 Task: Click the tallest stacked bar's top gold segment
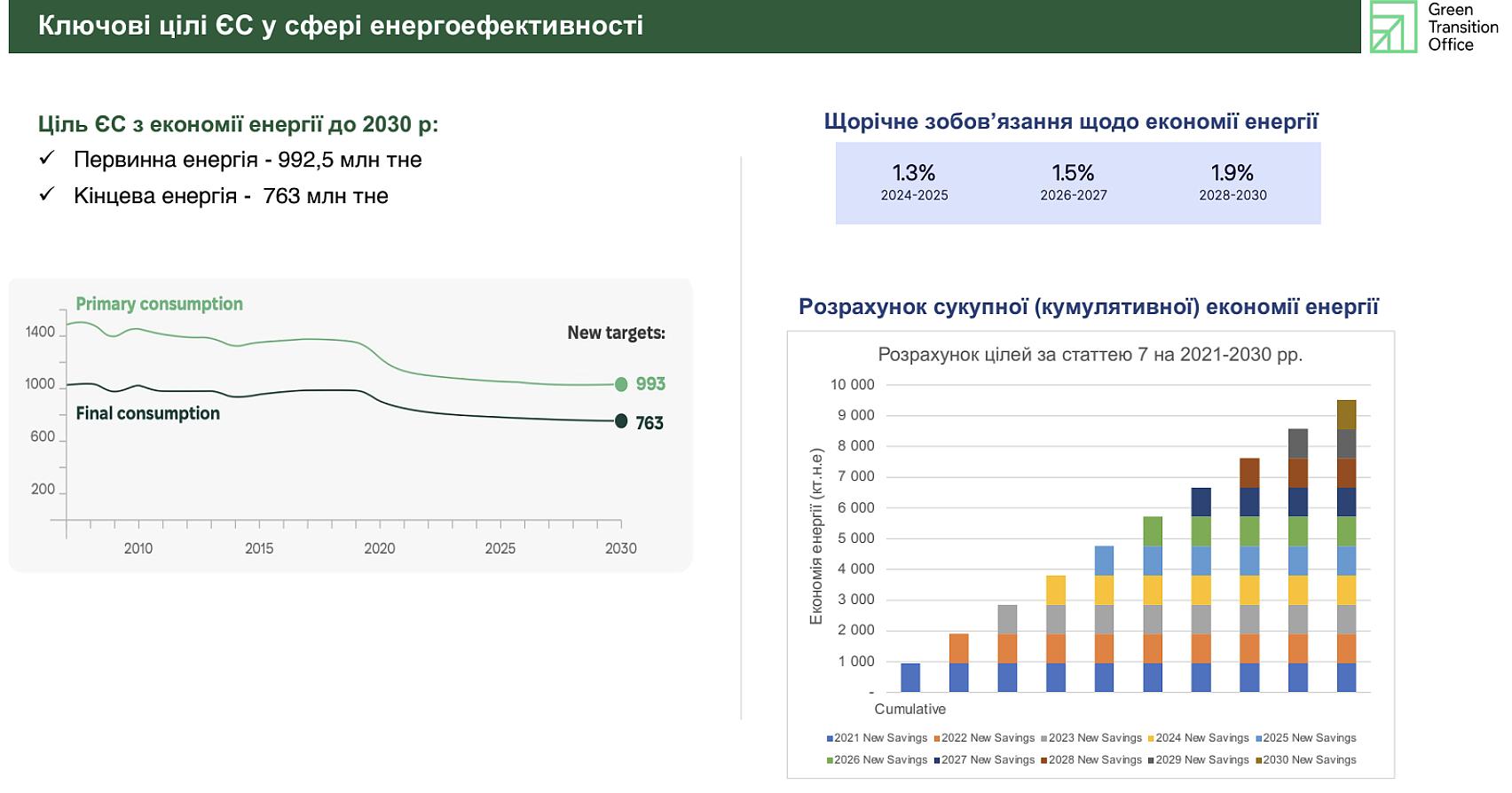[x=1346, y=414]
